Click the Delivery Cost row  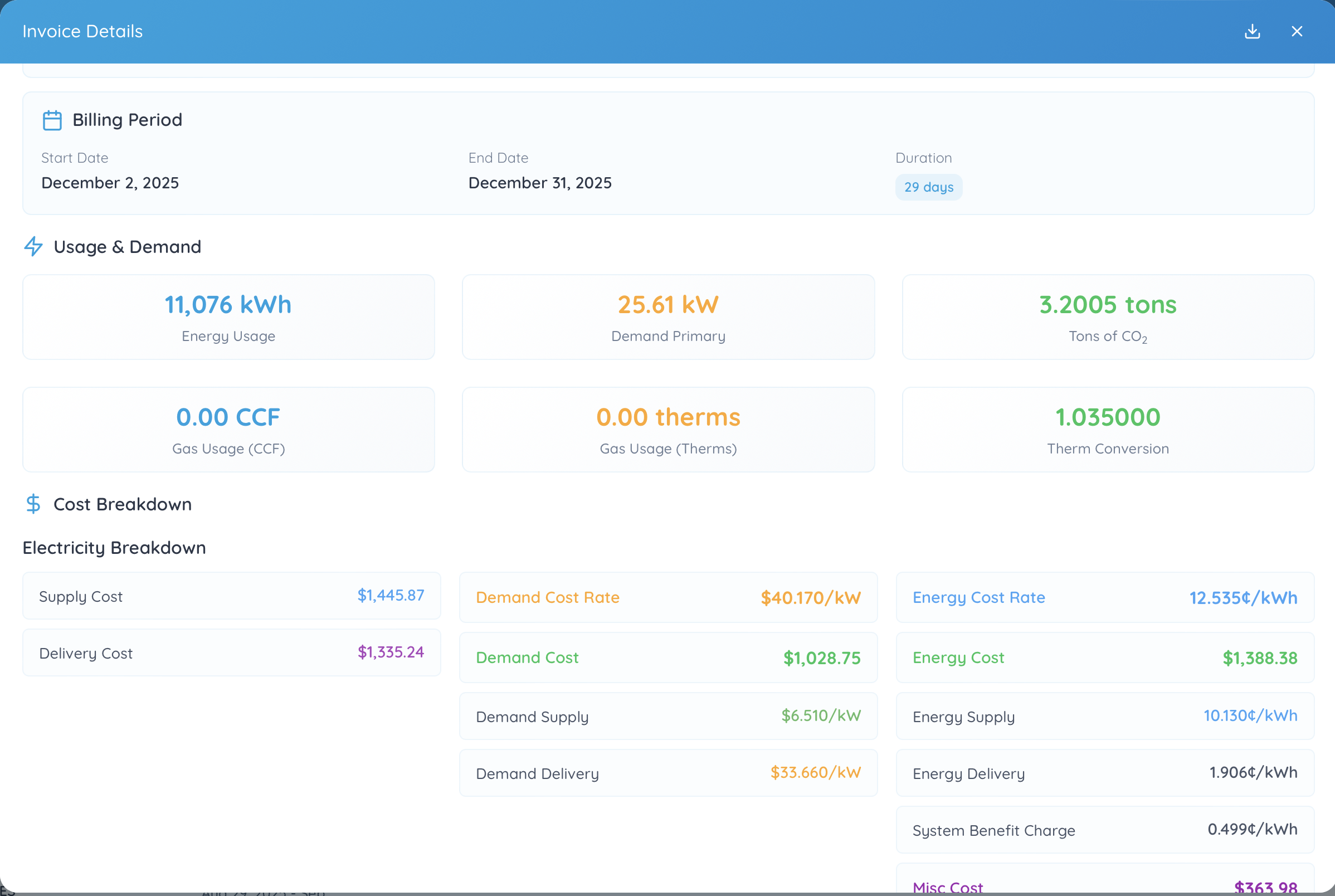click(231, 652)
